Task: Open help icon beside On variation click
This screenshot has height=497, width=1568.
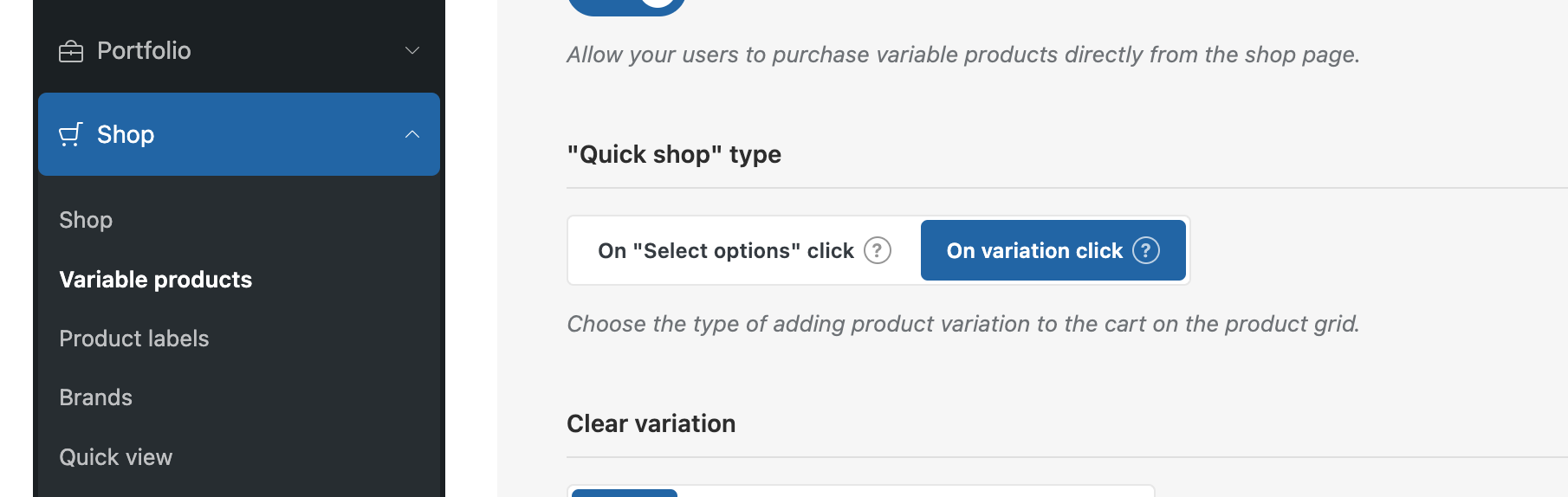Action: 1146,250
